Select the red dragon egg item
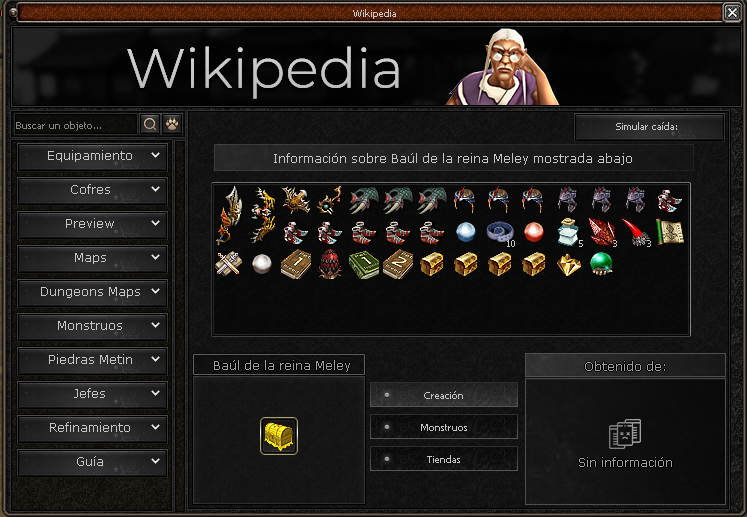The image size is (747, 517). 330,264
